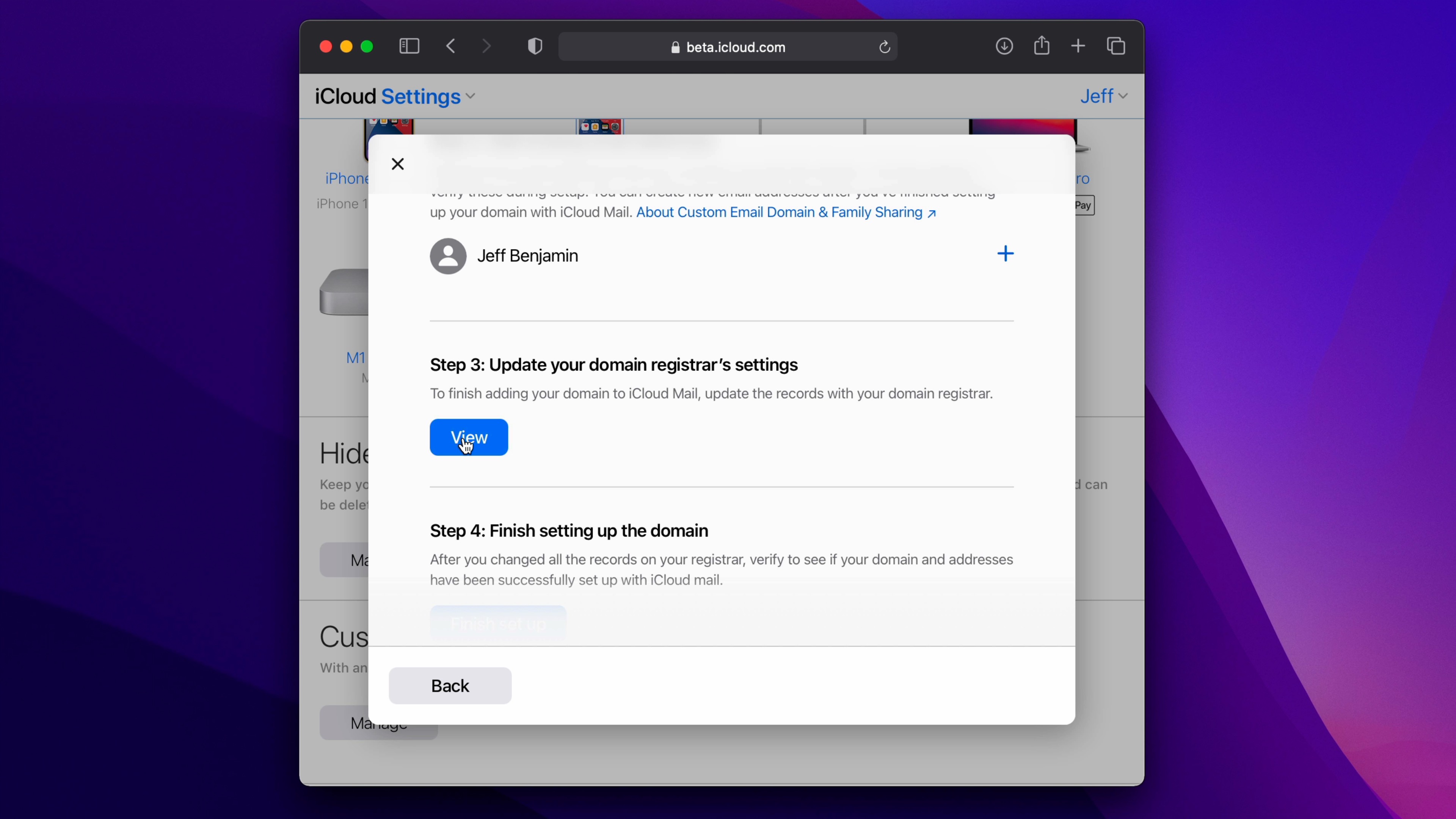Click Jeff Benjamin's profile avatar
1456x819 pixels.
(447, 256)
